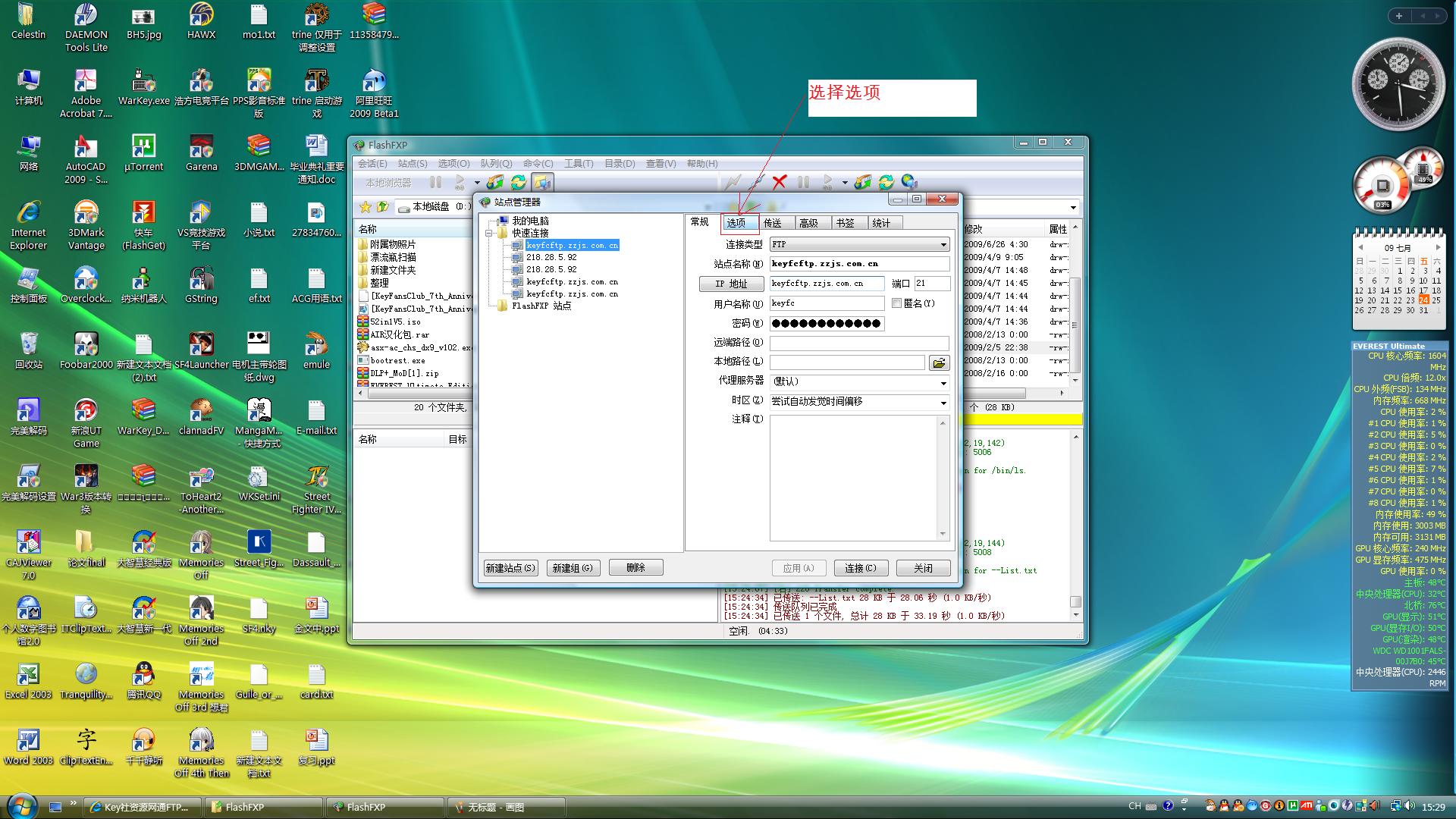The height and width of the screenshot is (819, 1456).
Task: Click the 删除 delete button
Action: click(x=635, y=567)
